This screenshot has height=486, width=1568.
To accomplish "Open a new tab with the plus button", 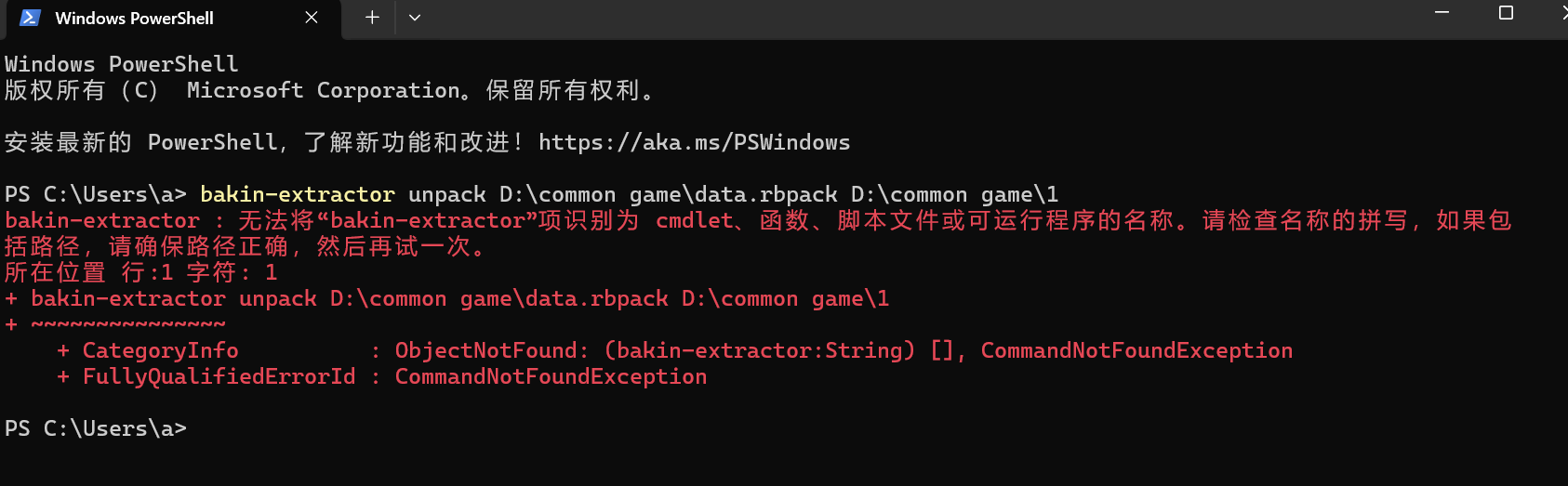I will [x=372, y=18].
